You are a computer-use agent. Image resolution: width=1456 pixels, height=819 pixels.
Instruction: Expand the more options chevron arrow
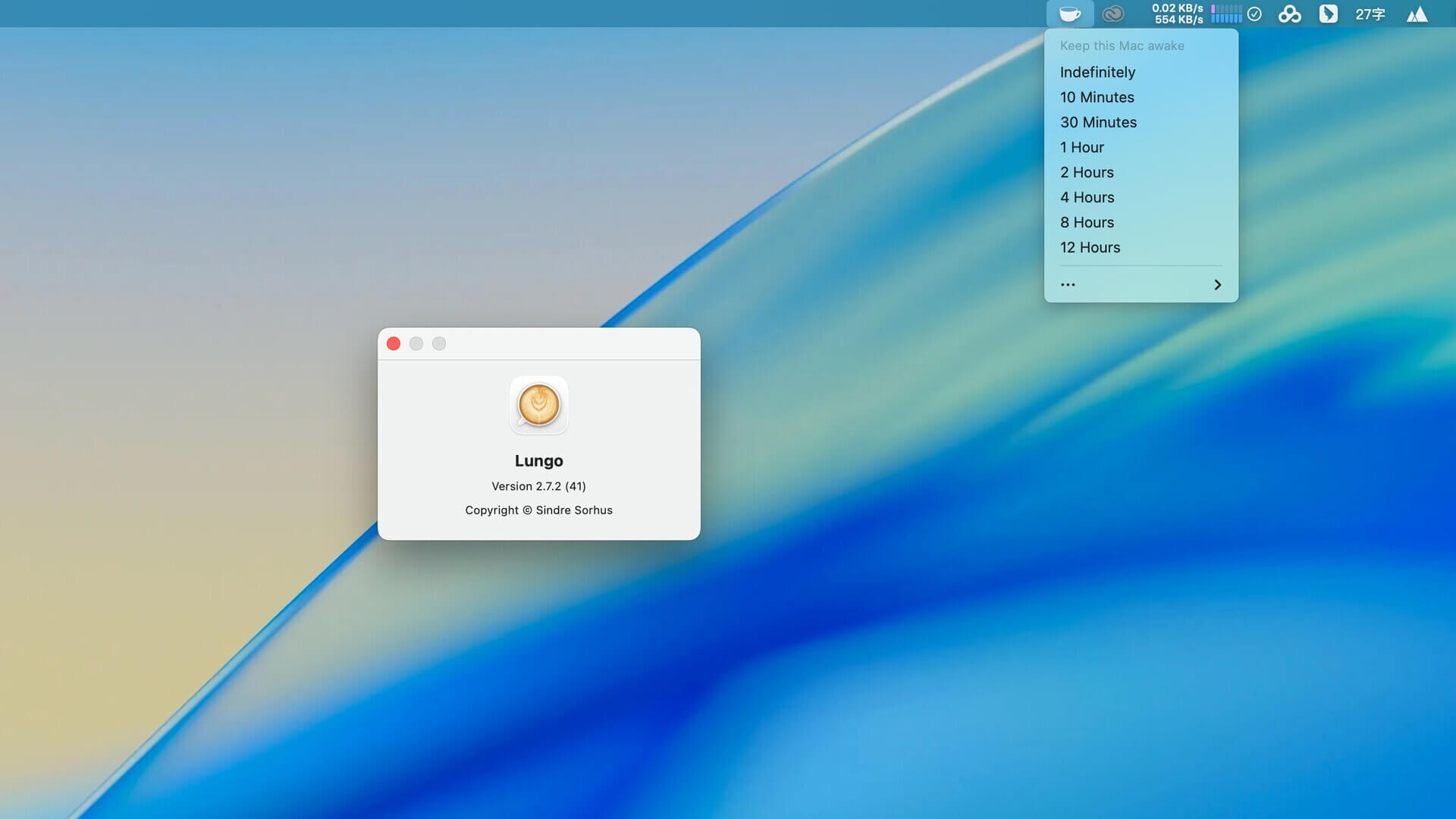[1216, 284]
